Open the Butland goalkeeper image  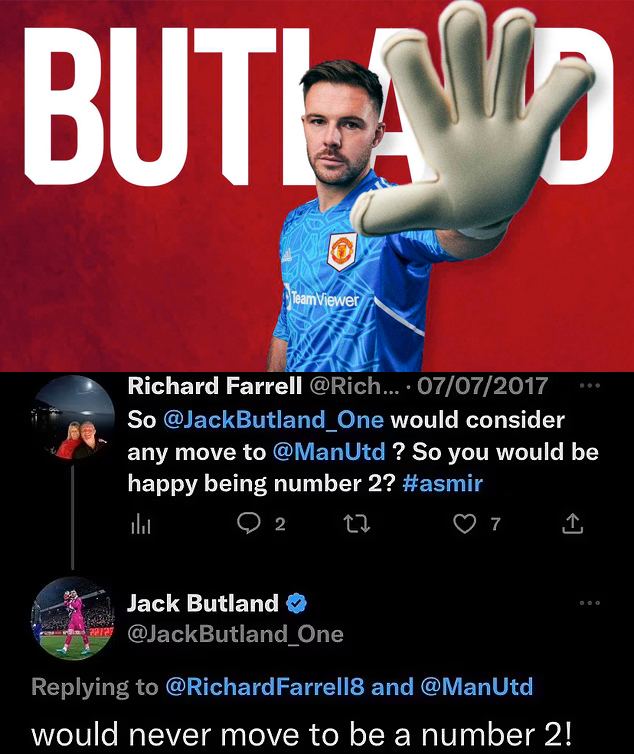point(317,186)
